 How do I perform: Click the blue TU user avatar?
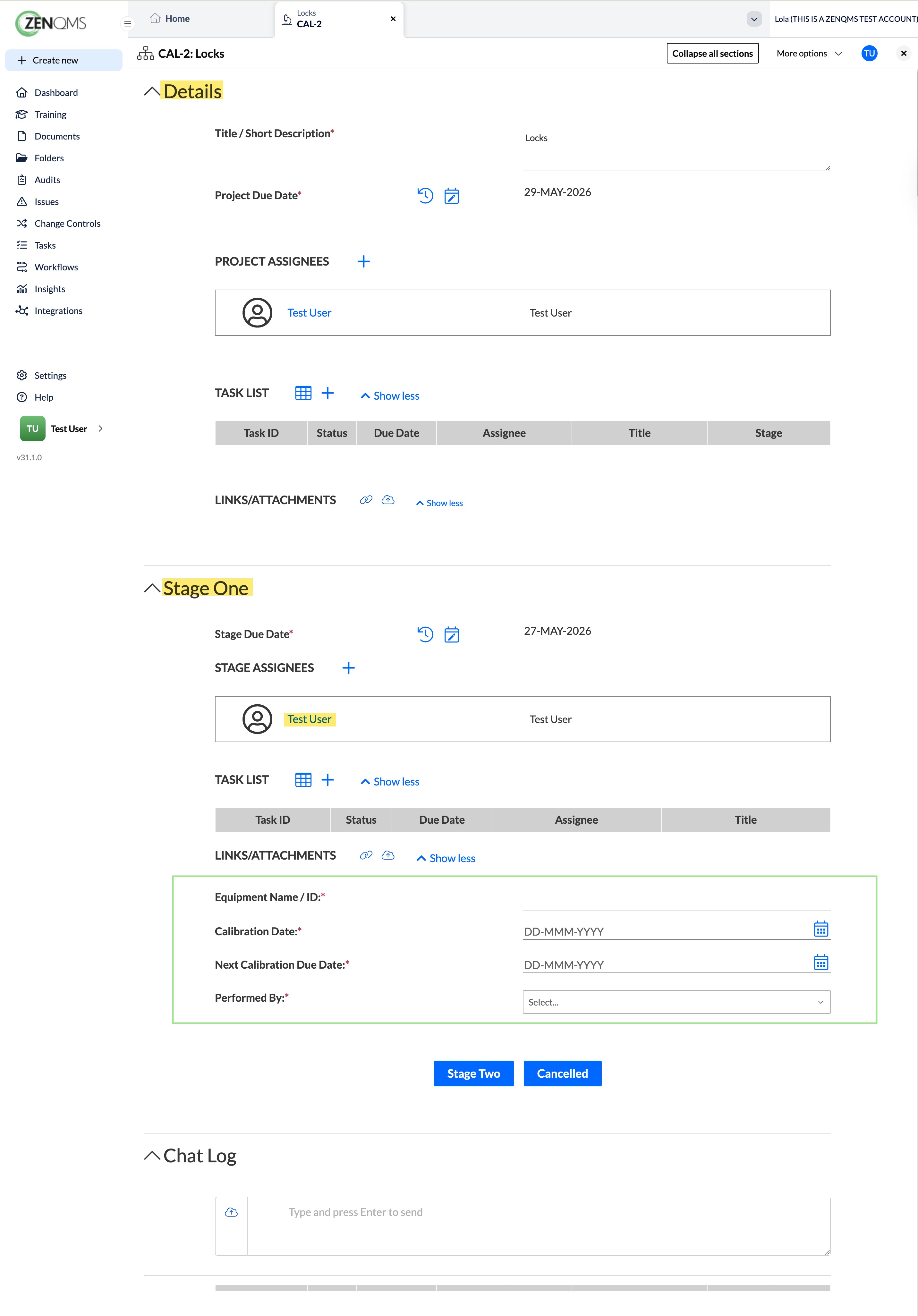[869, 53]
